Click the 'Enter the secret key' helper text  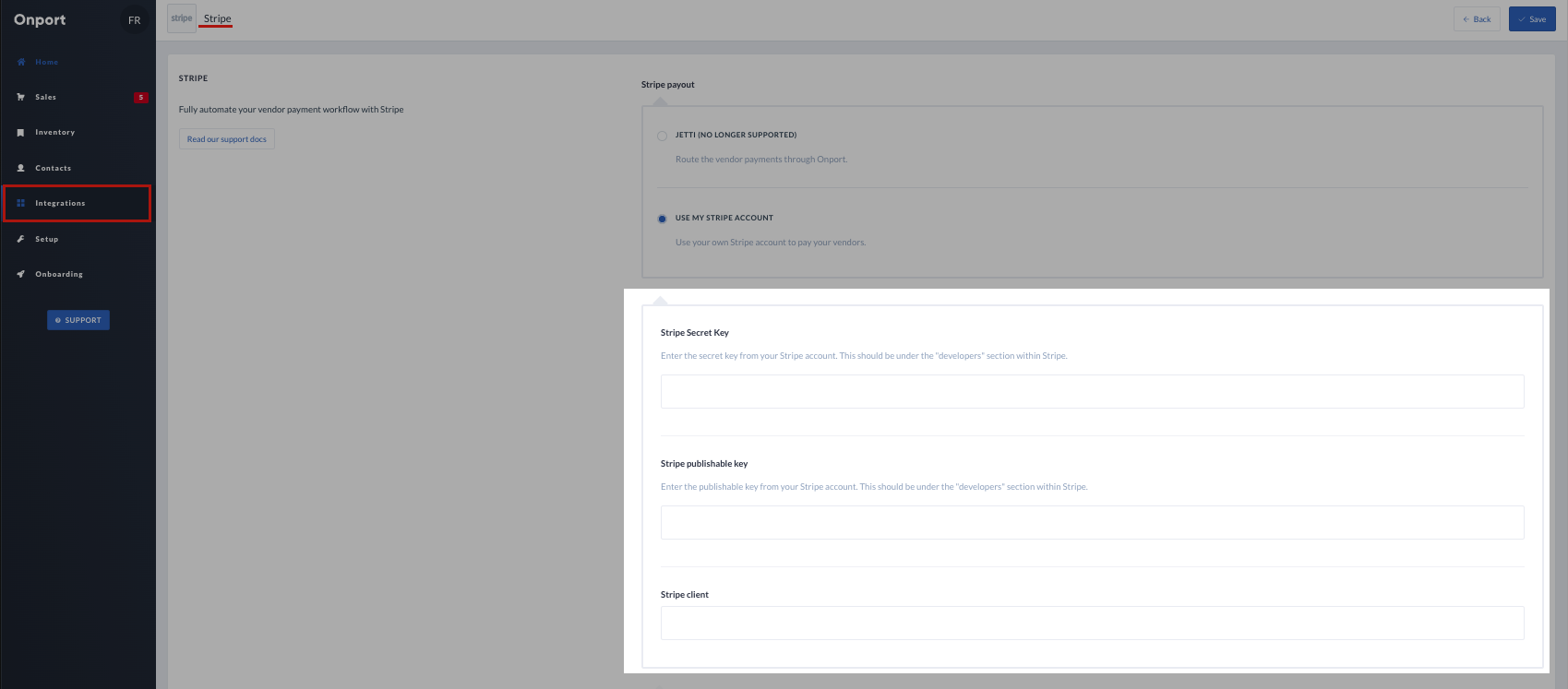[864, 356]
